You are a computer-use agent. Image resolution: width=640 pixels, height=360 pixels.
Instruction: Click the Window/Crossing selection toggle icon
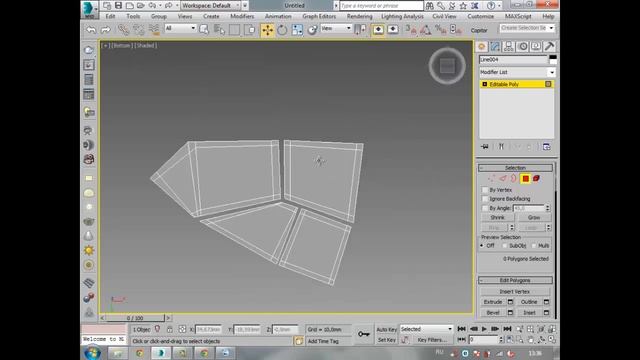[249, 29]
